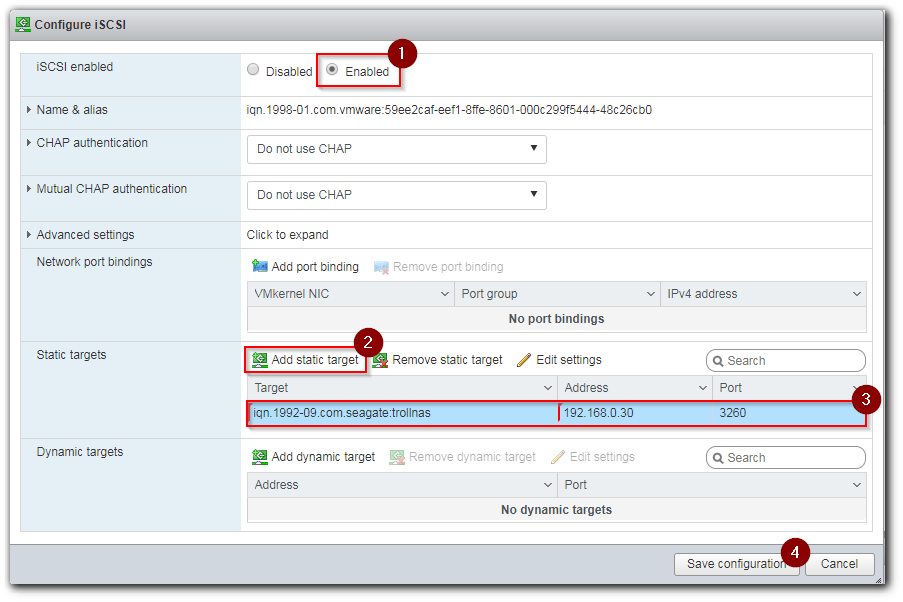Click the Add dynamic target icon
903x602 pixels.
click(x=260, y=457)
